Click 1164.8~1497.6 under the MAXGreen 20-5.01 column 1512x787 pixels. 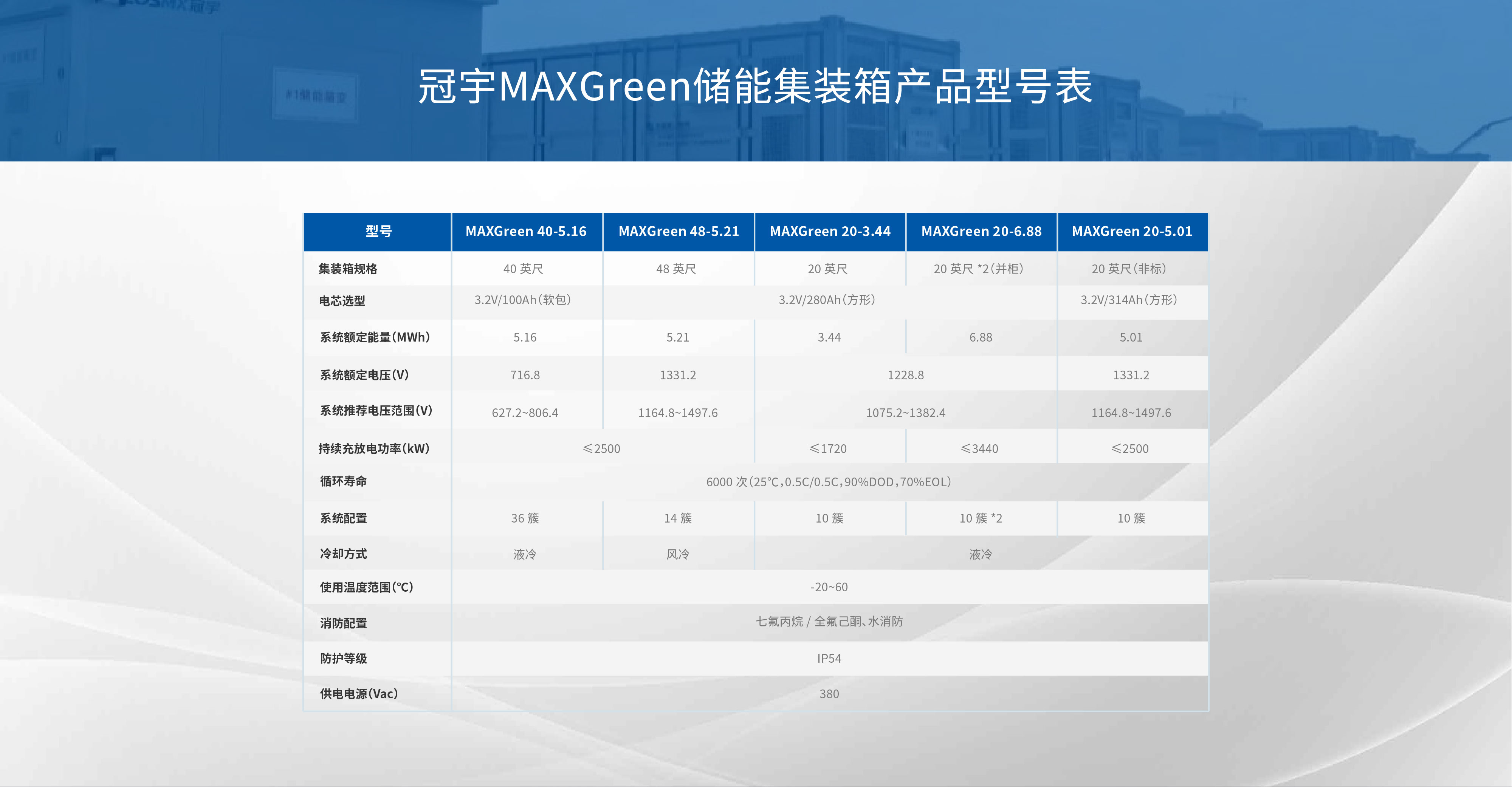(1131, 413)
